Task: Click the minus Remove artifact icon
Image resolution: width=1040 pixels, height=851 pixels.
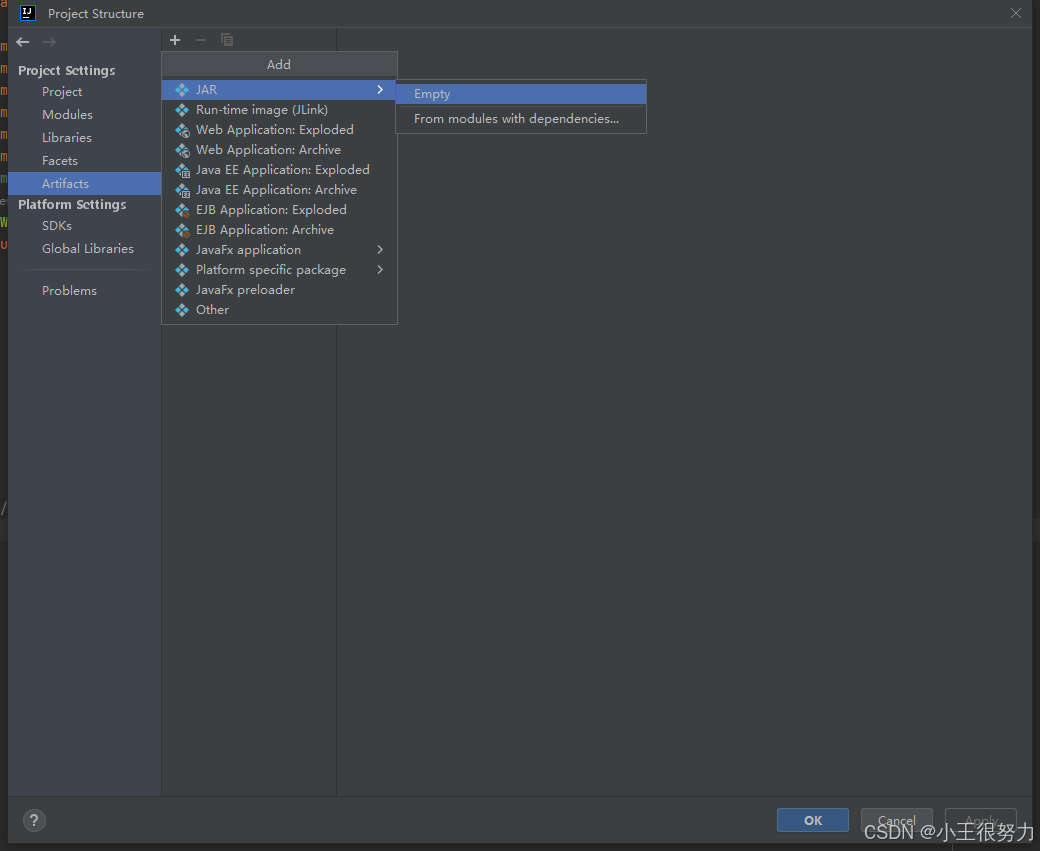Action: pos(201,40)
